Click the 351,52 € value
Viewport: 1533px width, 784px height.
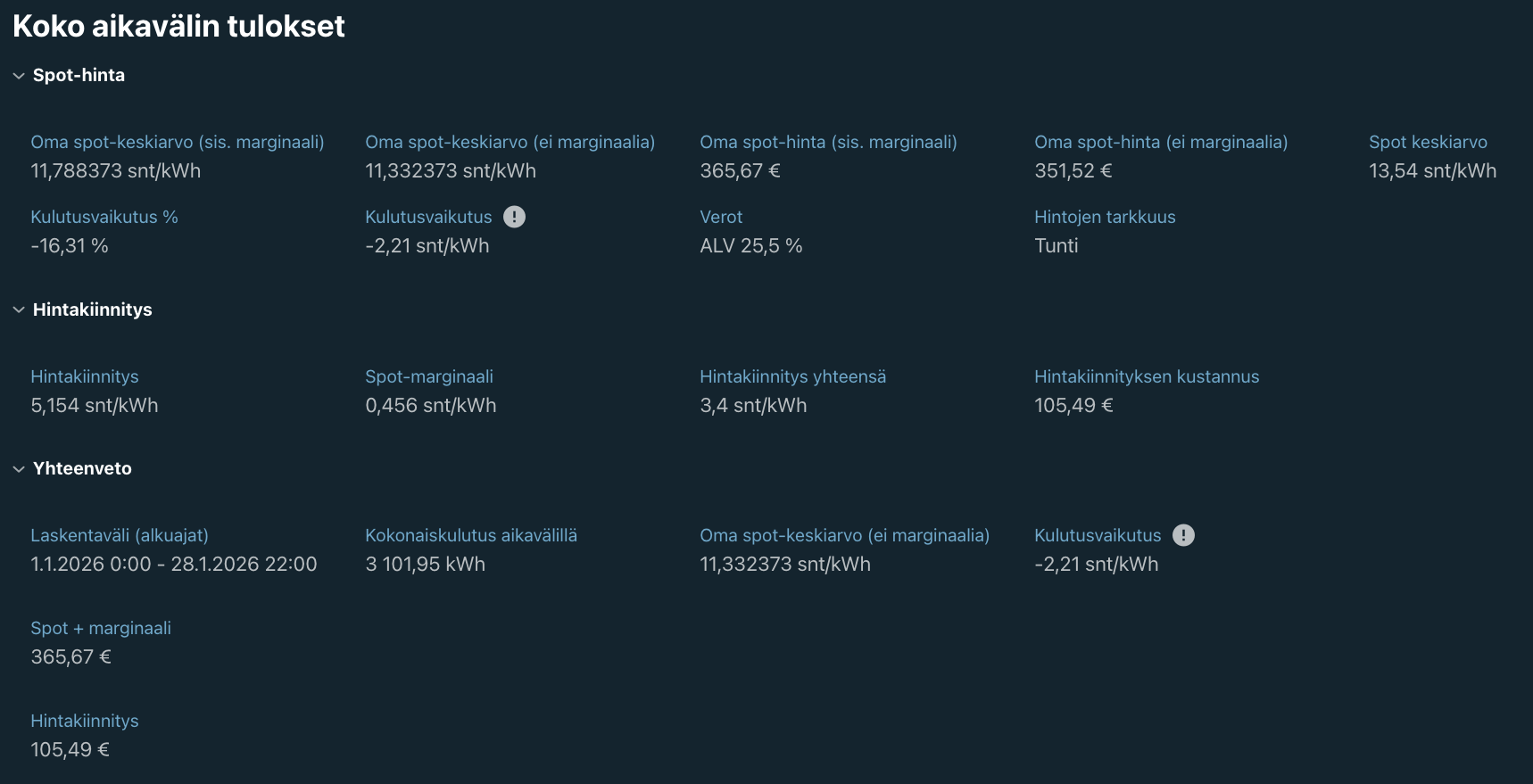click(x=1073, y=170)
